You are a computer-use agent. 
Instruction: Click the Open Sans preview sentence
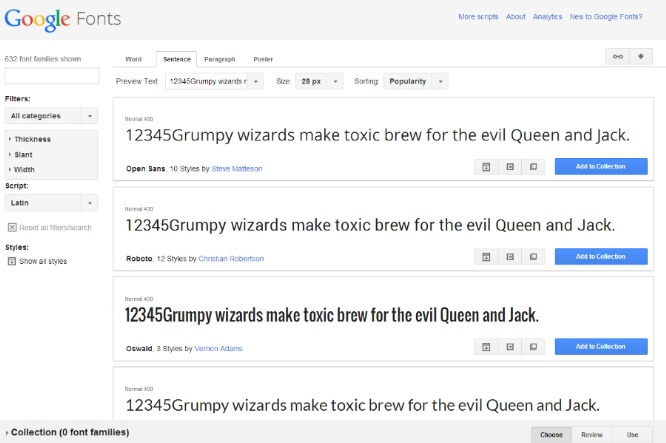378,136
